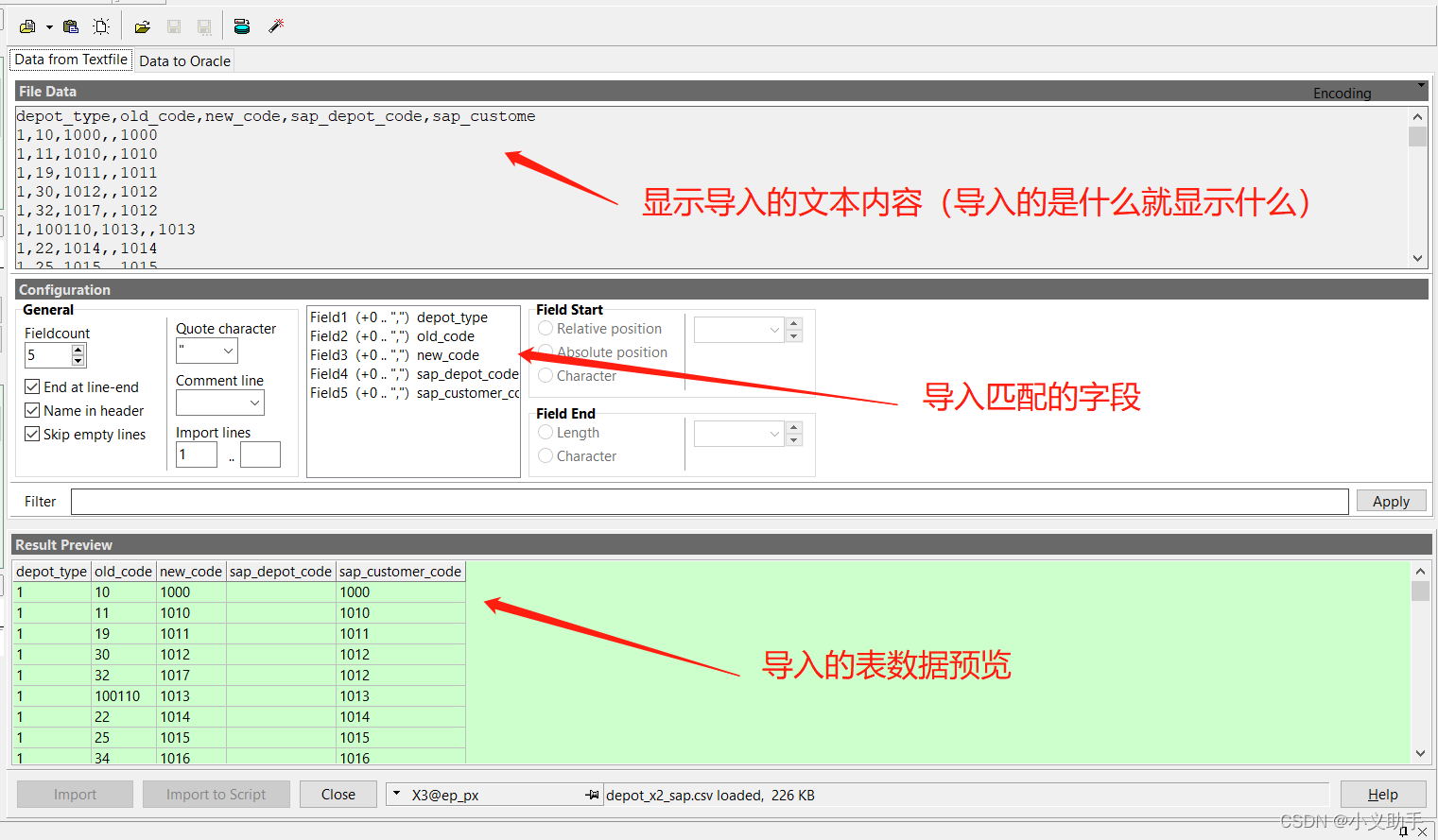Image resolution: width=1438 pixels, height=840 pixels.
Task: Click the pin icon at bottom-right panel corner
Action: point(1404,831)
